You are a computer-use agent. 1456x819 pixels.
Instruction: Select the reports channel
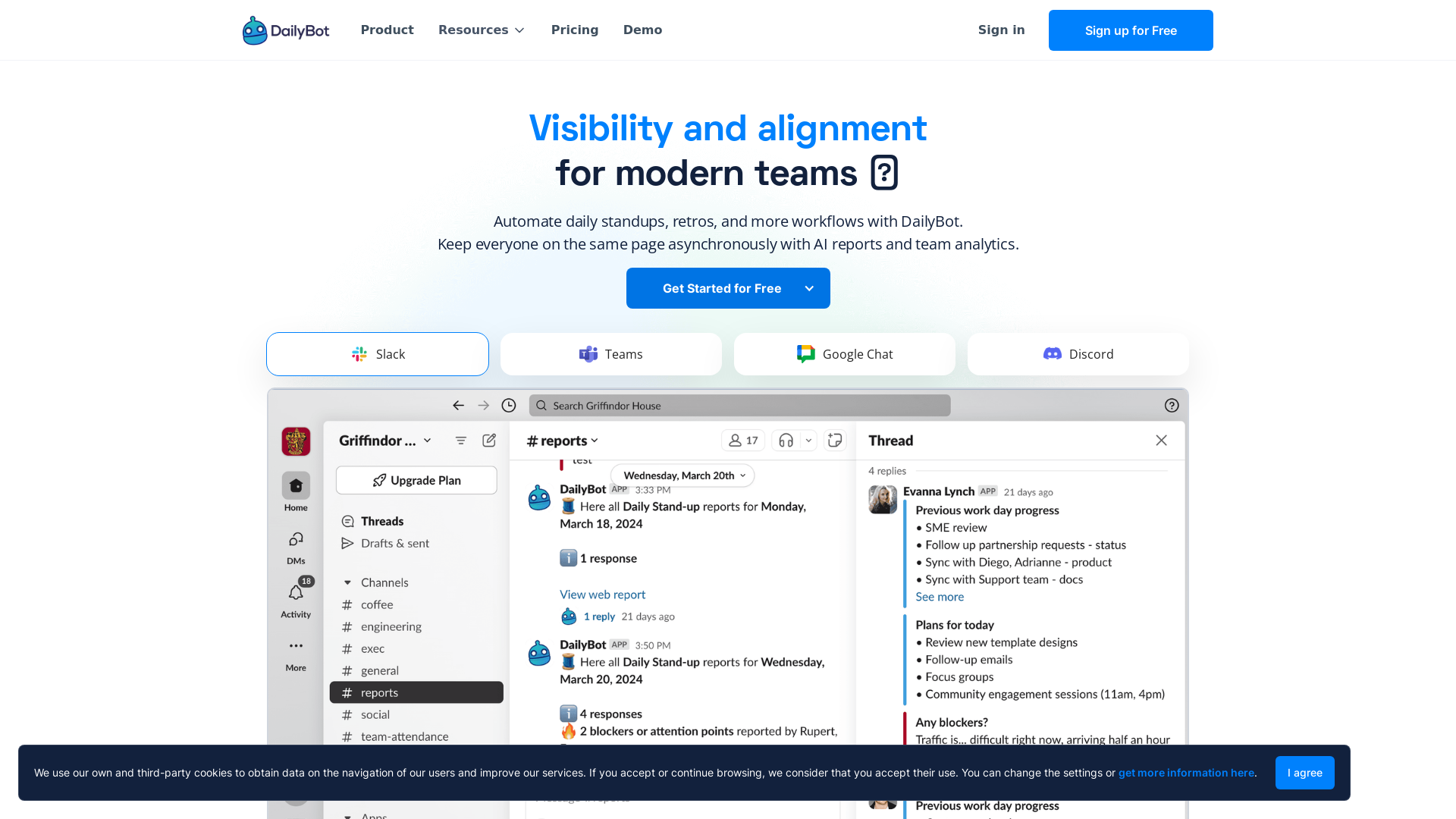[416, 692]
